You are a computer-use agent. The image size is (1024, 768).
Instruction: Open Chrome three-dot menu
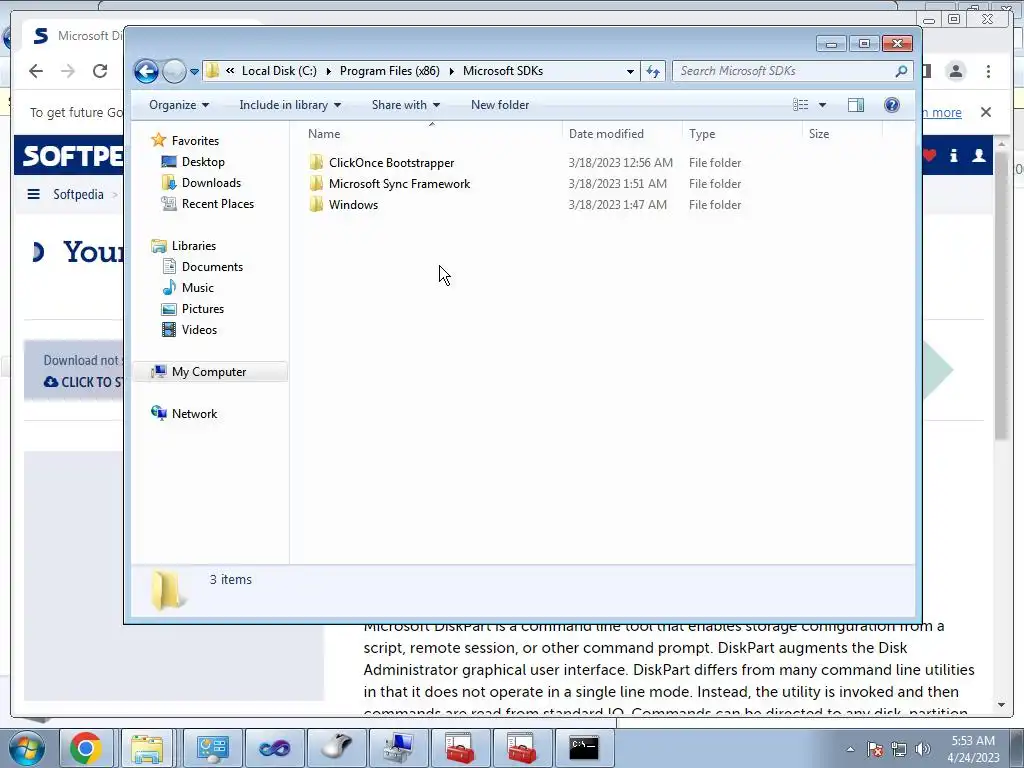[988, 71]
